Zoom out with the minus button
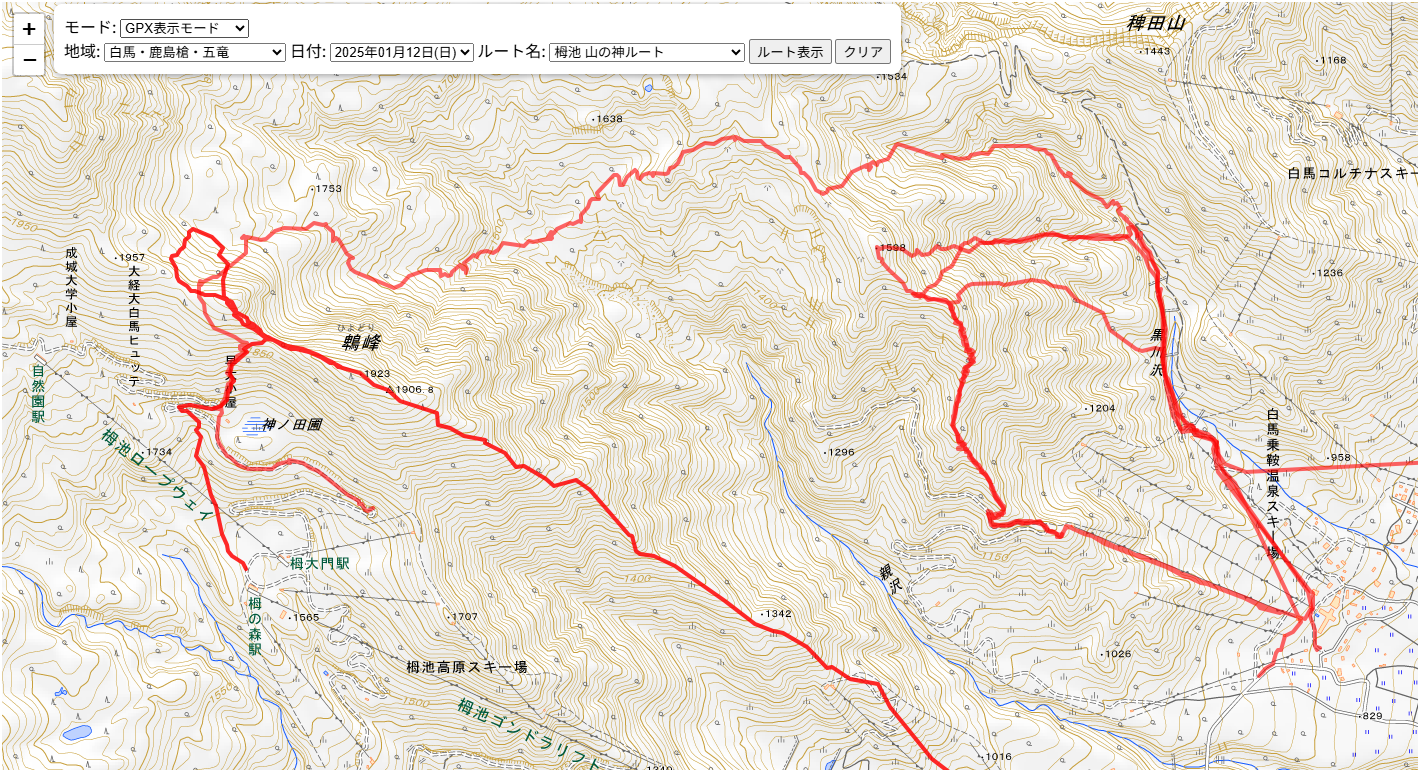This screenshot has width=1418, height=770. [x=29, y=60]
